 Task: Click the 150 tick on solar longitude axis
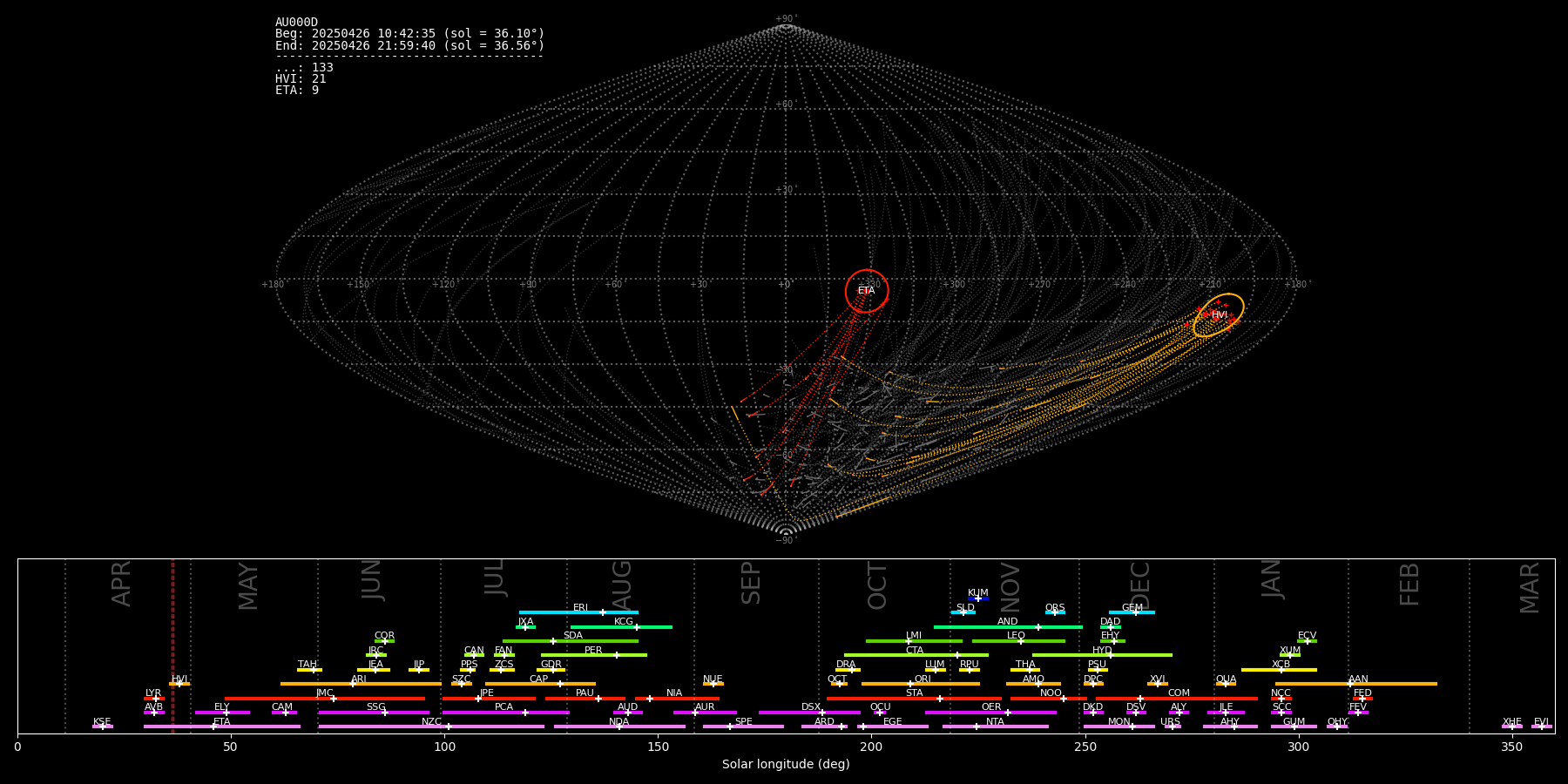coord(658,747)
